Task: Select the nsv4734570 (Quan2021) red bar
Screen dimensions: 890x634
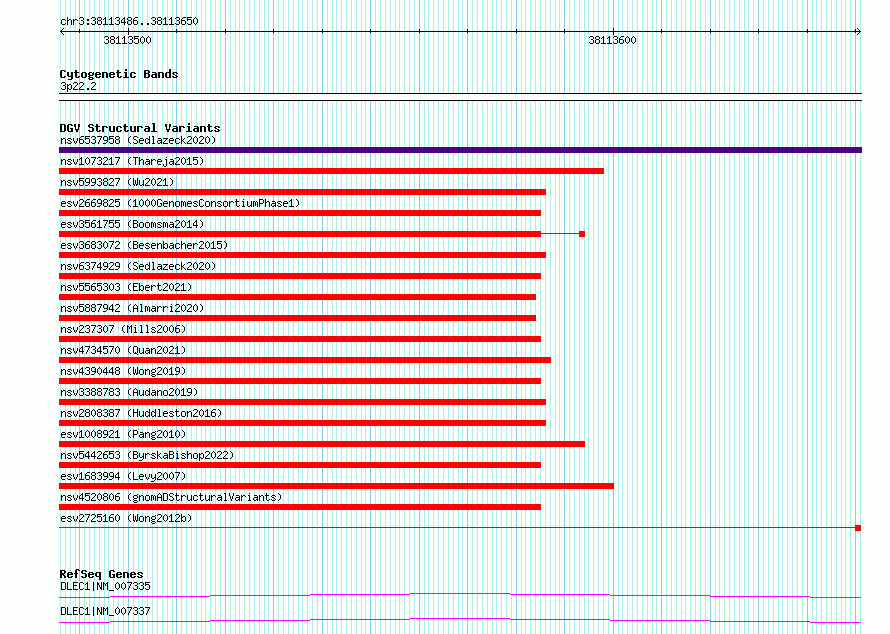Action: click(305, 360)
